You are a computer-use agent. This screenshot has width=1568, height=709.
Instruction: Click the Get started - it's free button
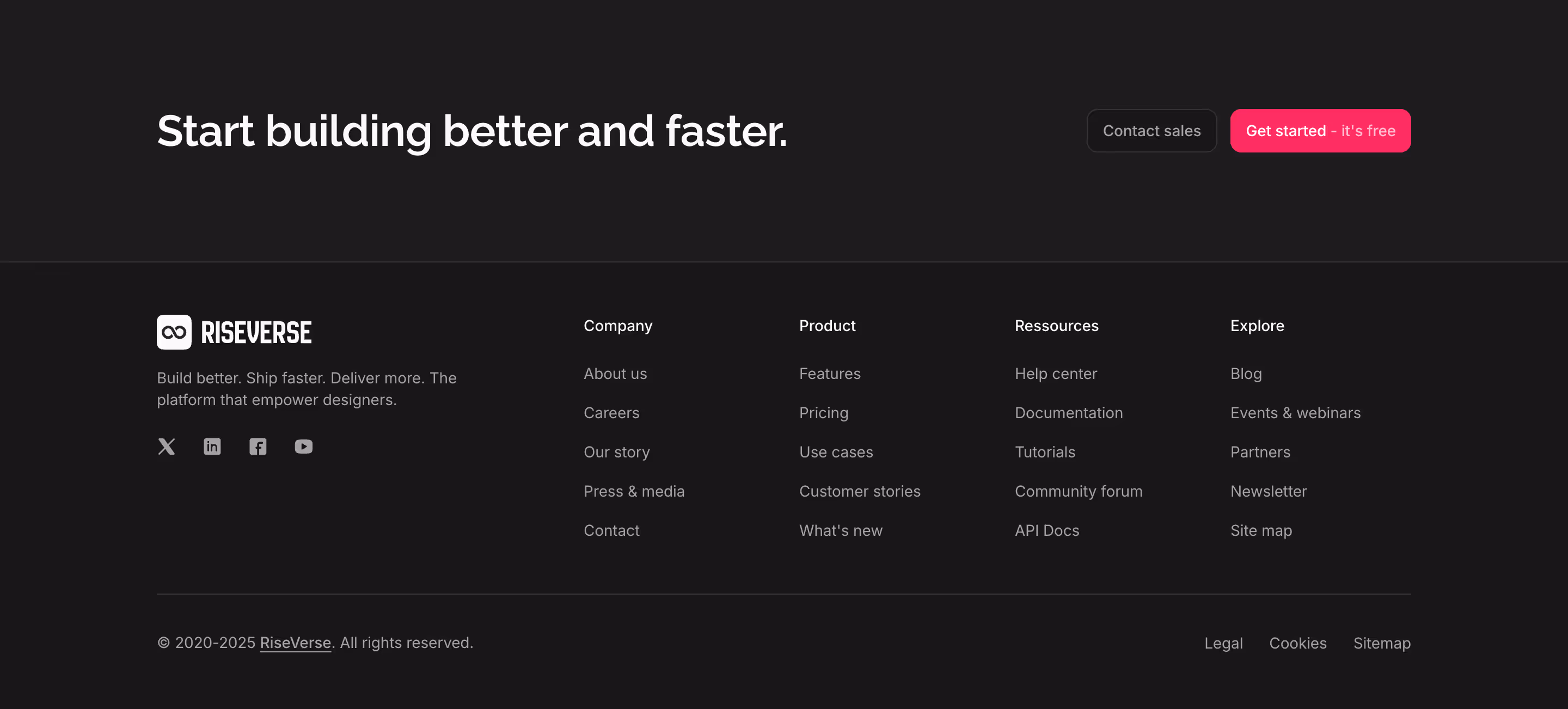(1320, 130)
